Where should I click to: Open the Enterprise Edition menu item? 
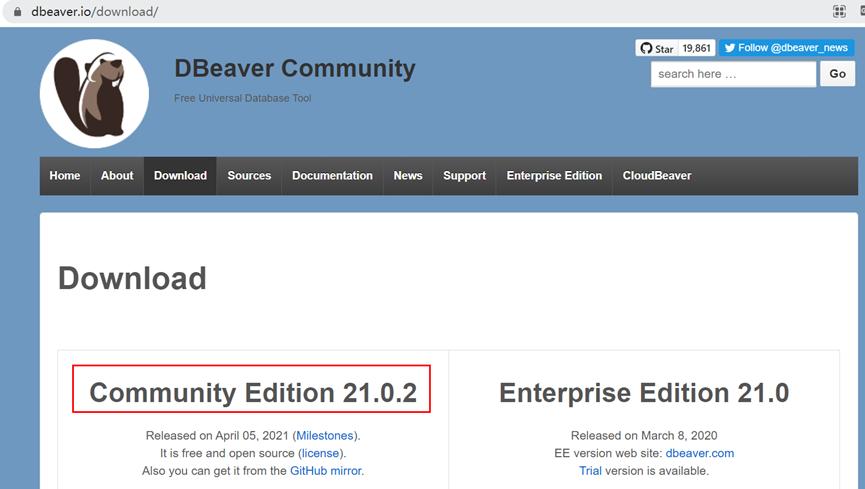[x=554, y=176]
